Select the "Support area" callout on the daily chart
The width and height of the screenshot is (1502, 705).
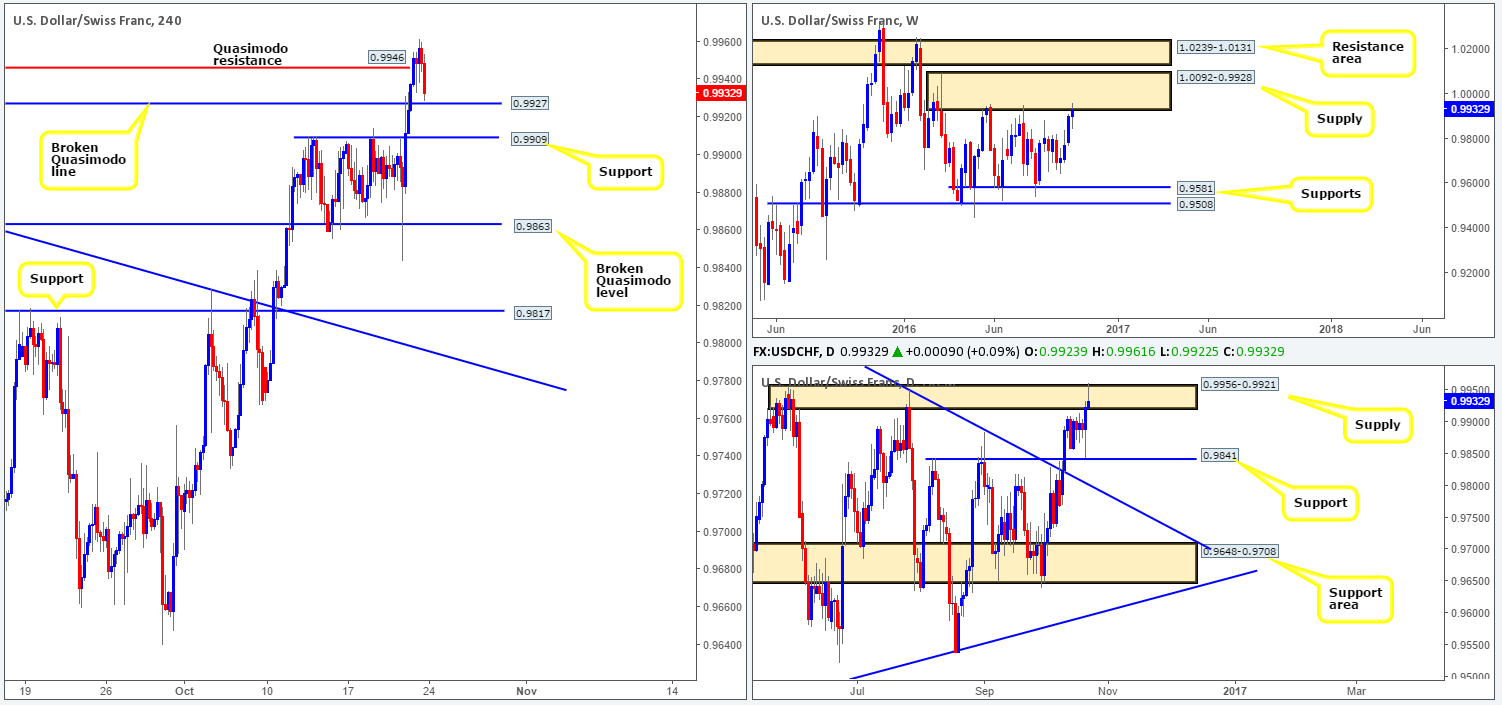click(1355, 599)
